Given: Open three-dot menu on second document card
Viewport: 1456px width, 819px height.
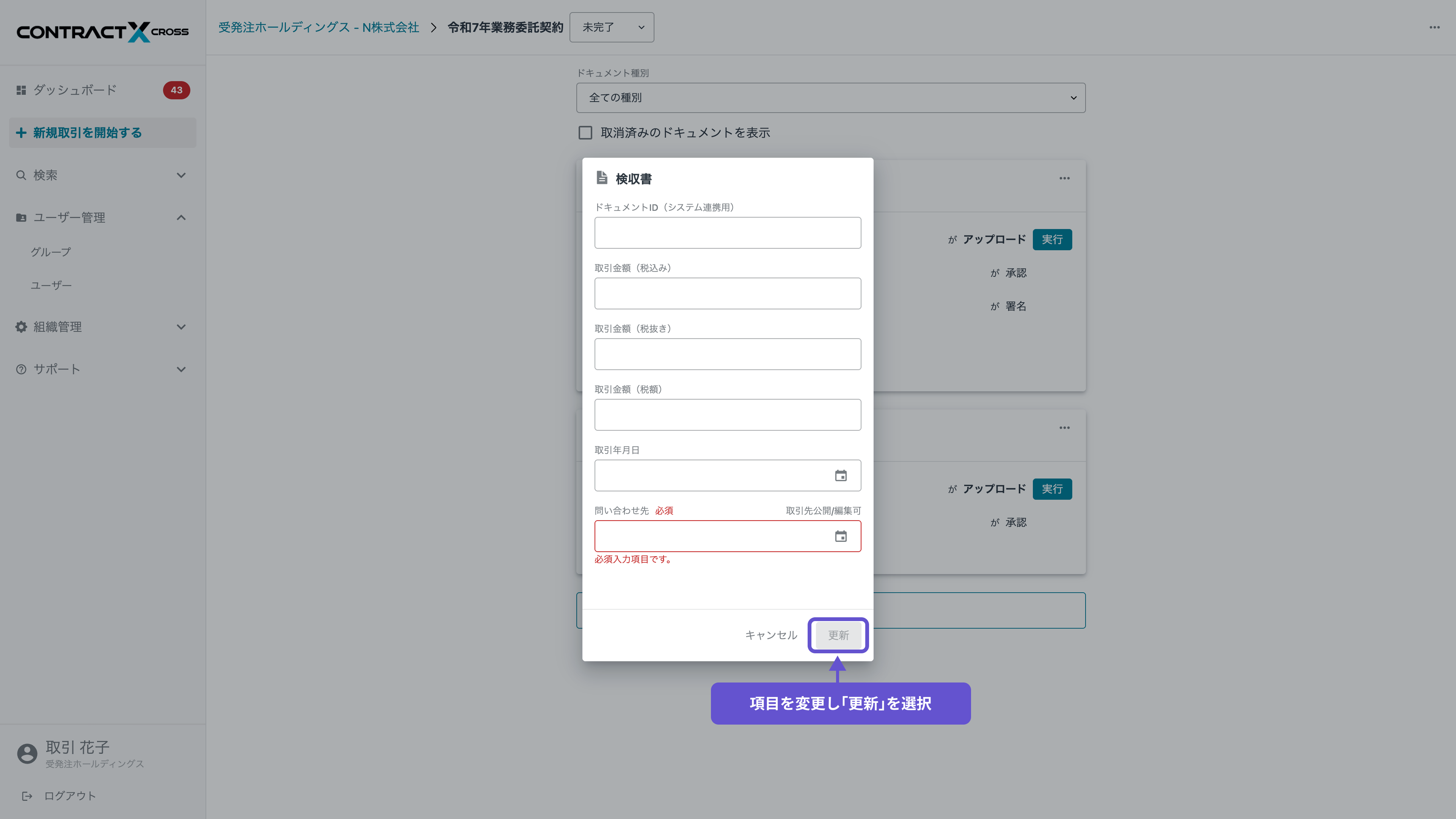Looking at the screenshot, I should (x=1064, y=428).
